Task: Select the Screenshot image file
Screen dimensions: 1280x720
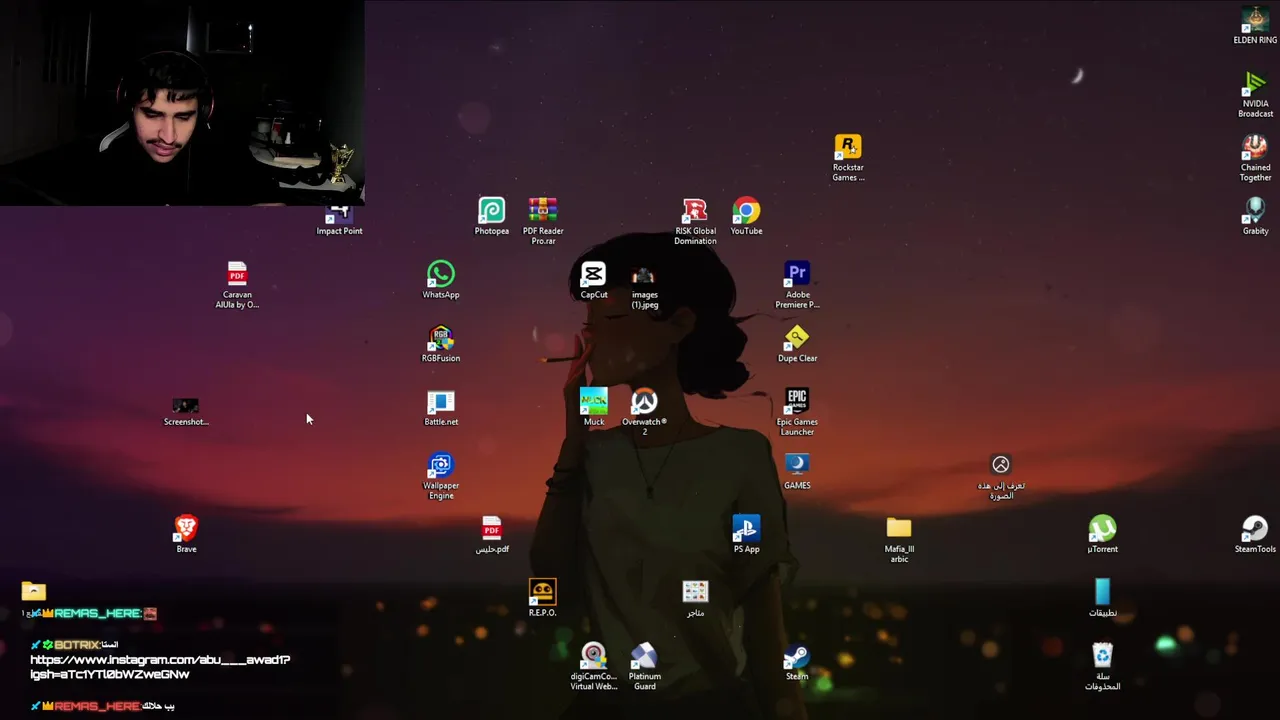Action: point(186,412)
